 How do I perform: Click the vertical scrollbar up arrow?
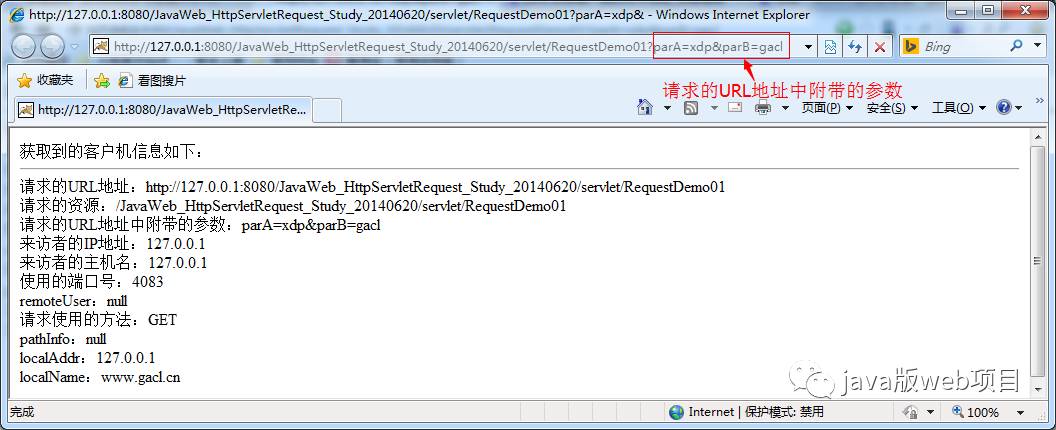pyautogui.click(x=1038, y=139)
